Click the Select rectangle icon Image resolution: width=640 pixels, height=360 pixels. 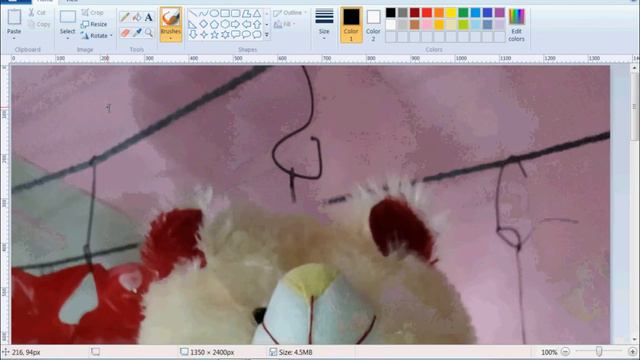[68, 17]
